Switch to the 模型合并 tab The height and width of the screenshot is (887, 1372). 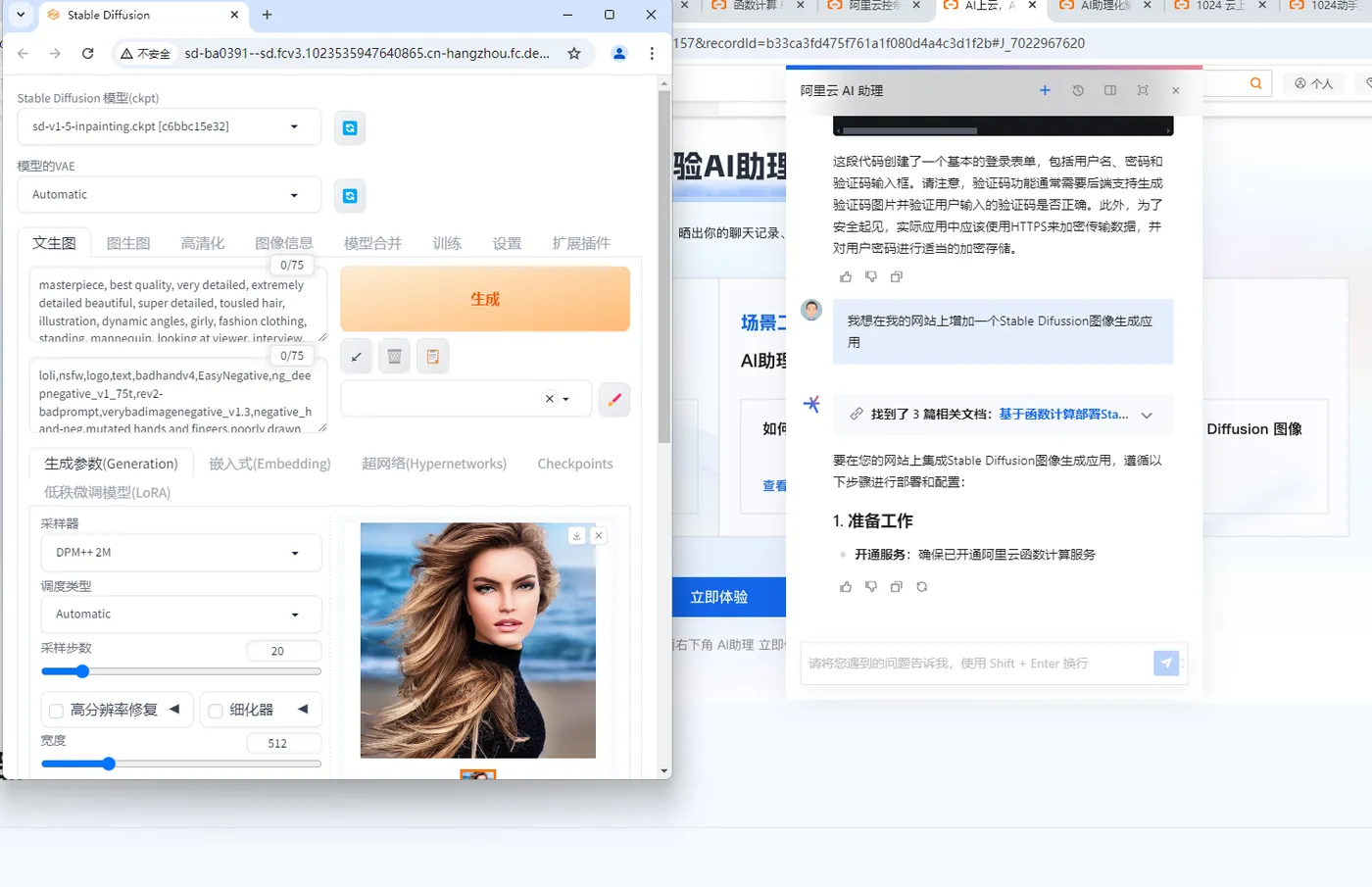pos(373,243)
